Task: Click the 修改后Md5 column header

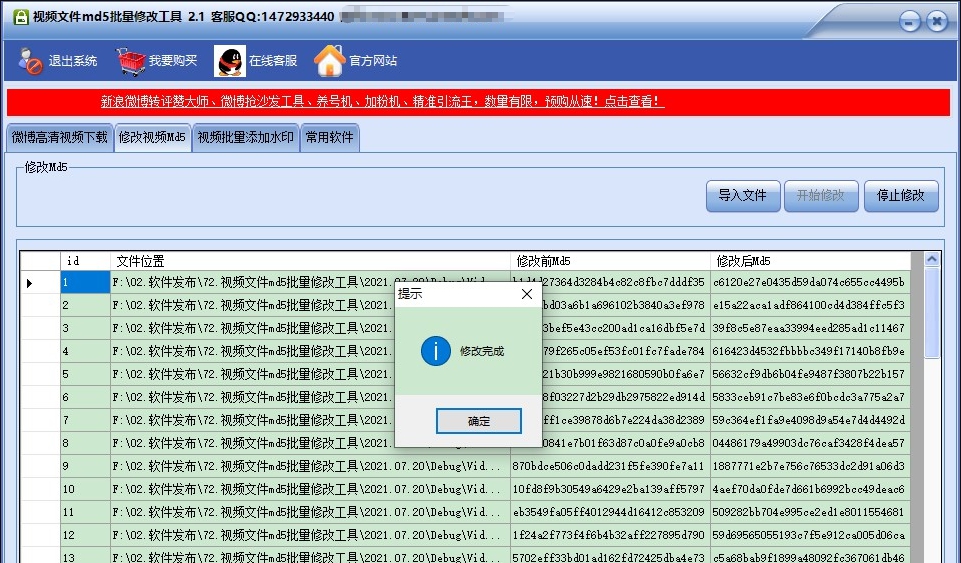Action: 810,261
